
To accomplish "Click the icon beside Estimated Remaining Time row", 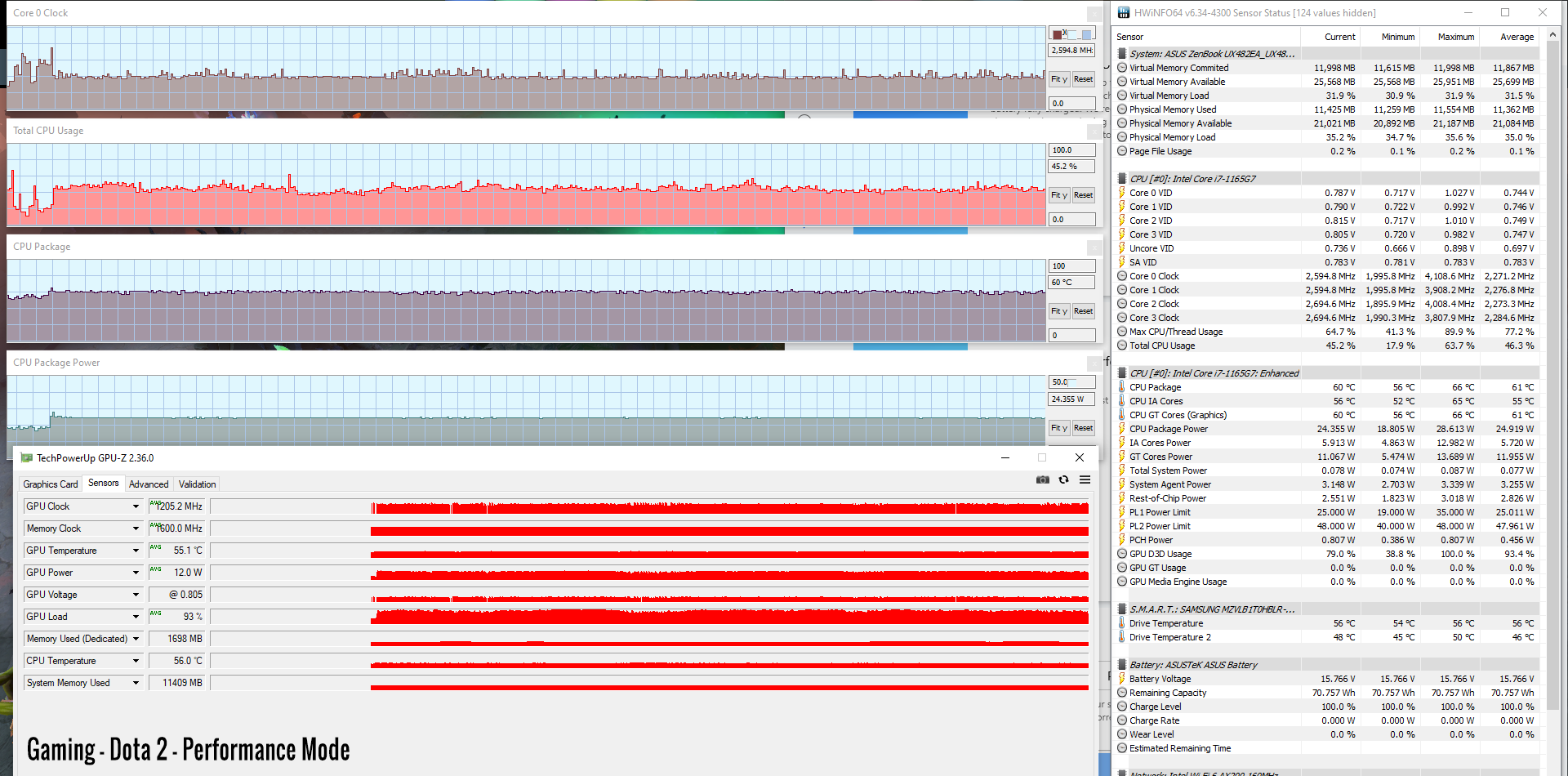I will coord(1122,748).
